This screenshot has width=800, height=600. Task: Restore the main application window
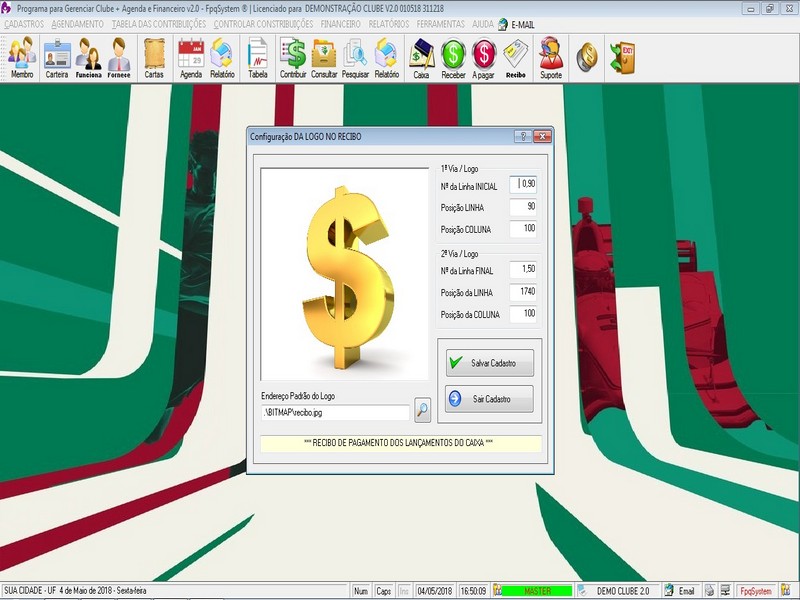click(769, 9)
